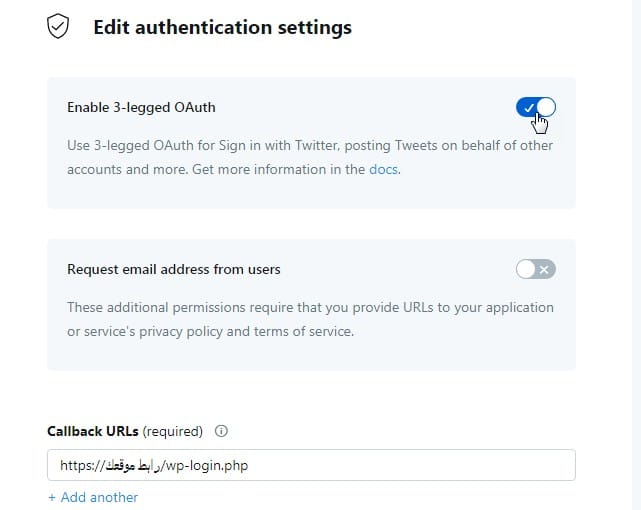Open the docs link

click(383, 170)
